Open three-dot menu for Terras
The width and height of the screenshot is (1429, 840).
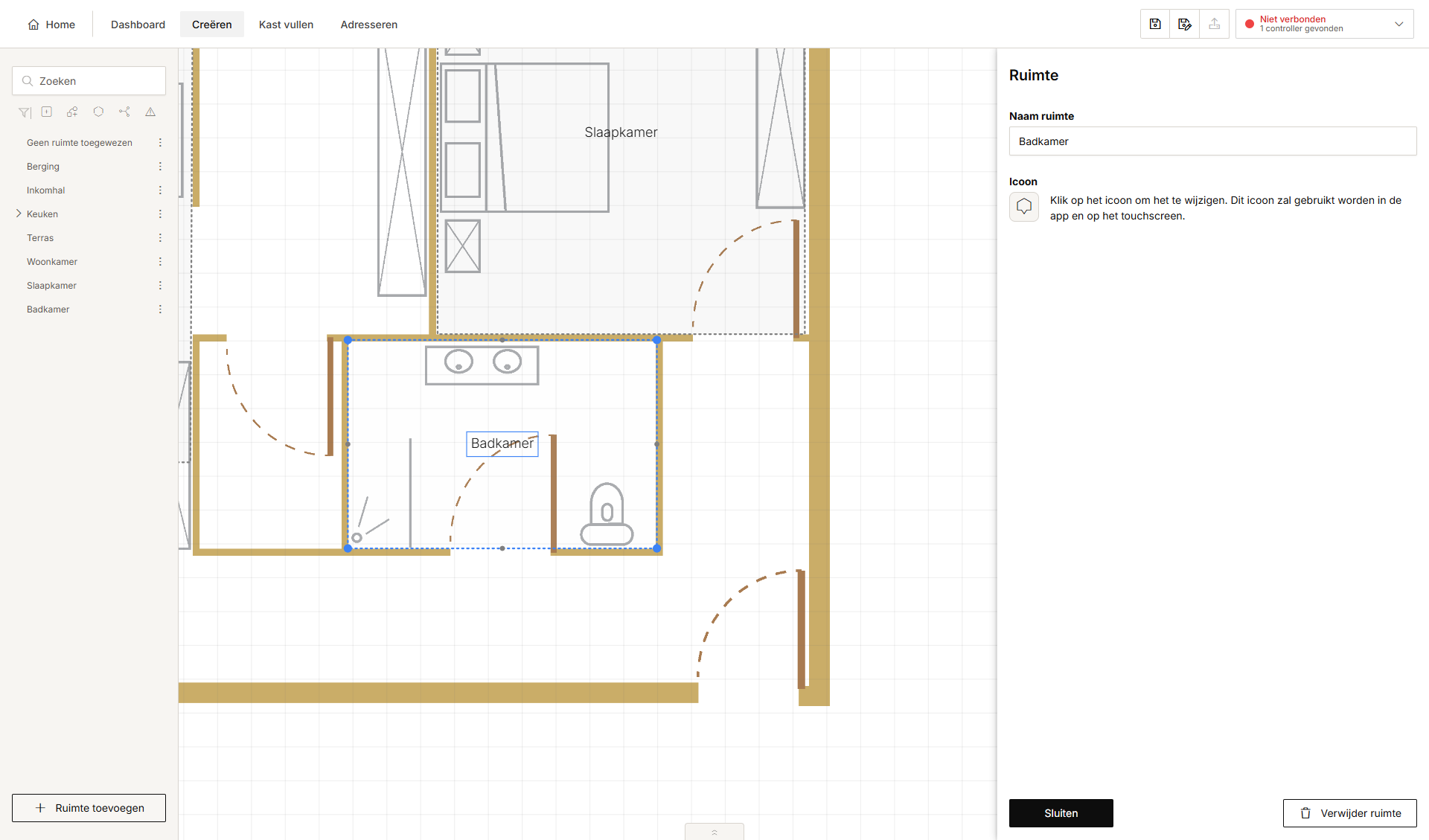(x=160, y=238)
